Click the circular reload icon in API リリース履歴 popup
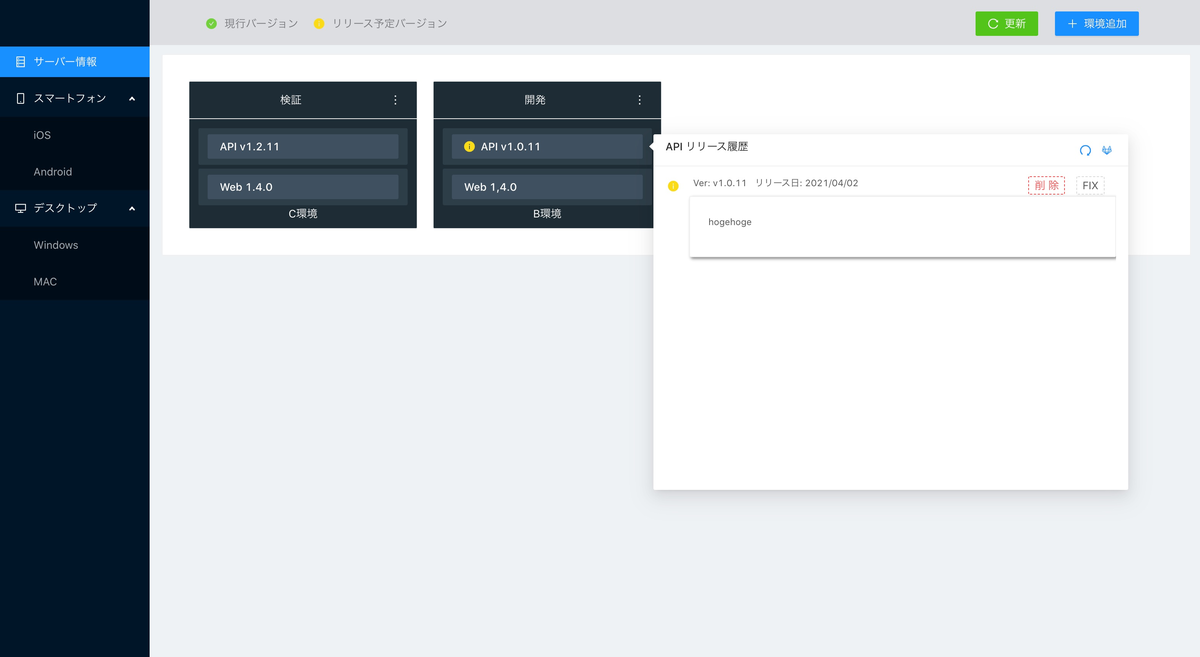The height and width of the screenshot is (657, 1200). (1085, 150)
